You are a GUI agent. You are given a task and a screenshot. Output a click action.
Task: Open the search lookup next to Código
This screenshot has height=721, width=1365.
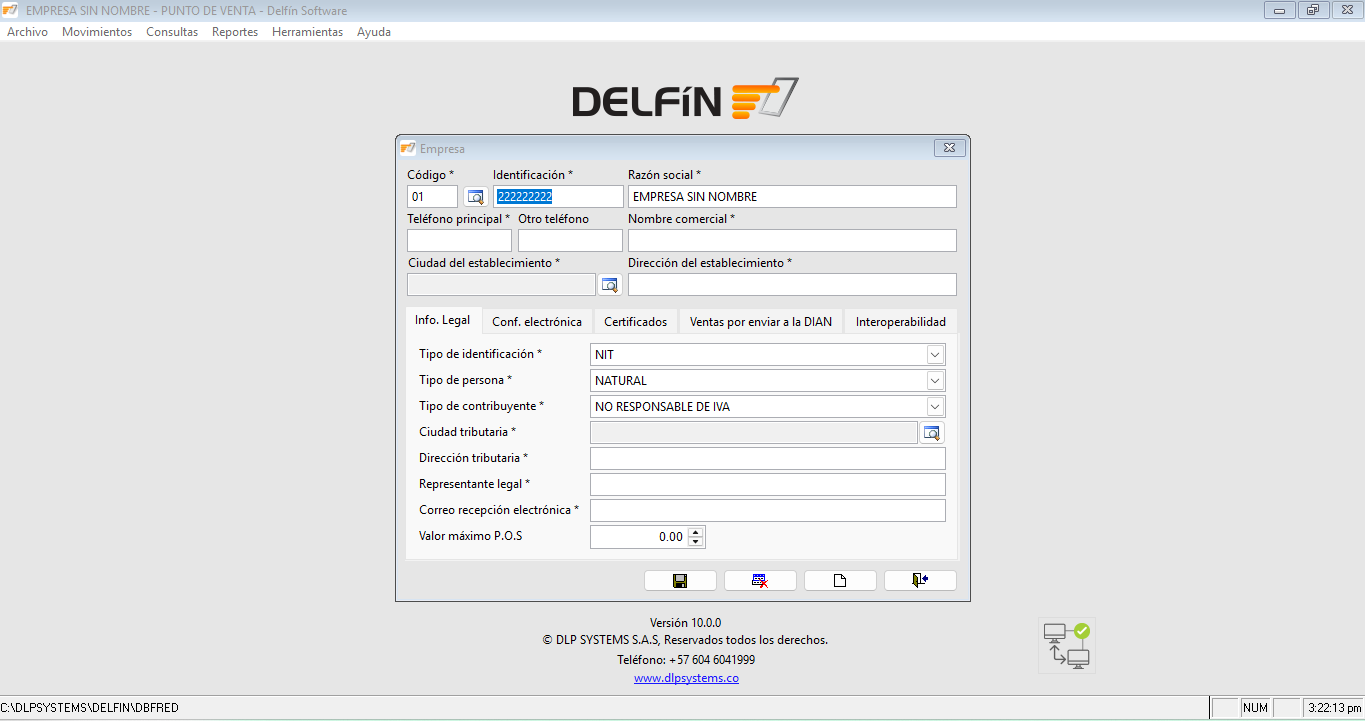475,197
